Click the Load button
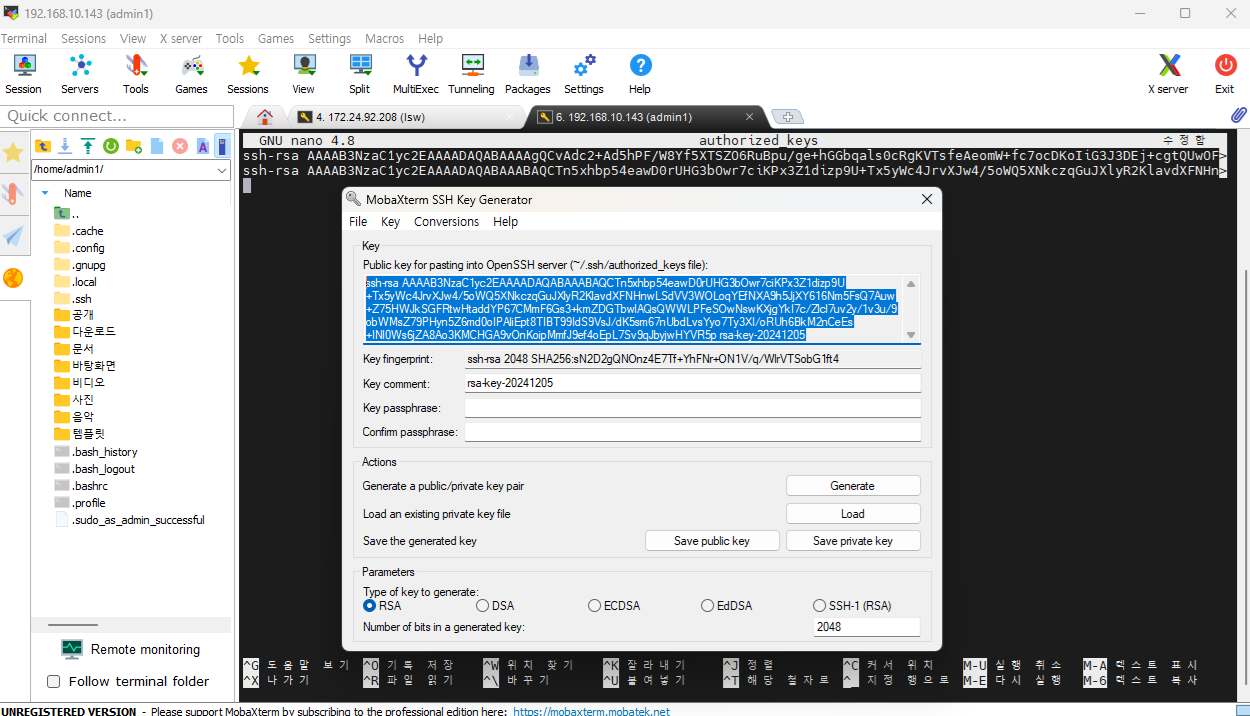 point(853,514)
